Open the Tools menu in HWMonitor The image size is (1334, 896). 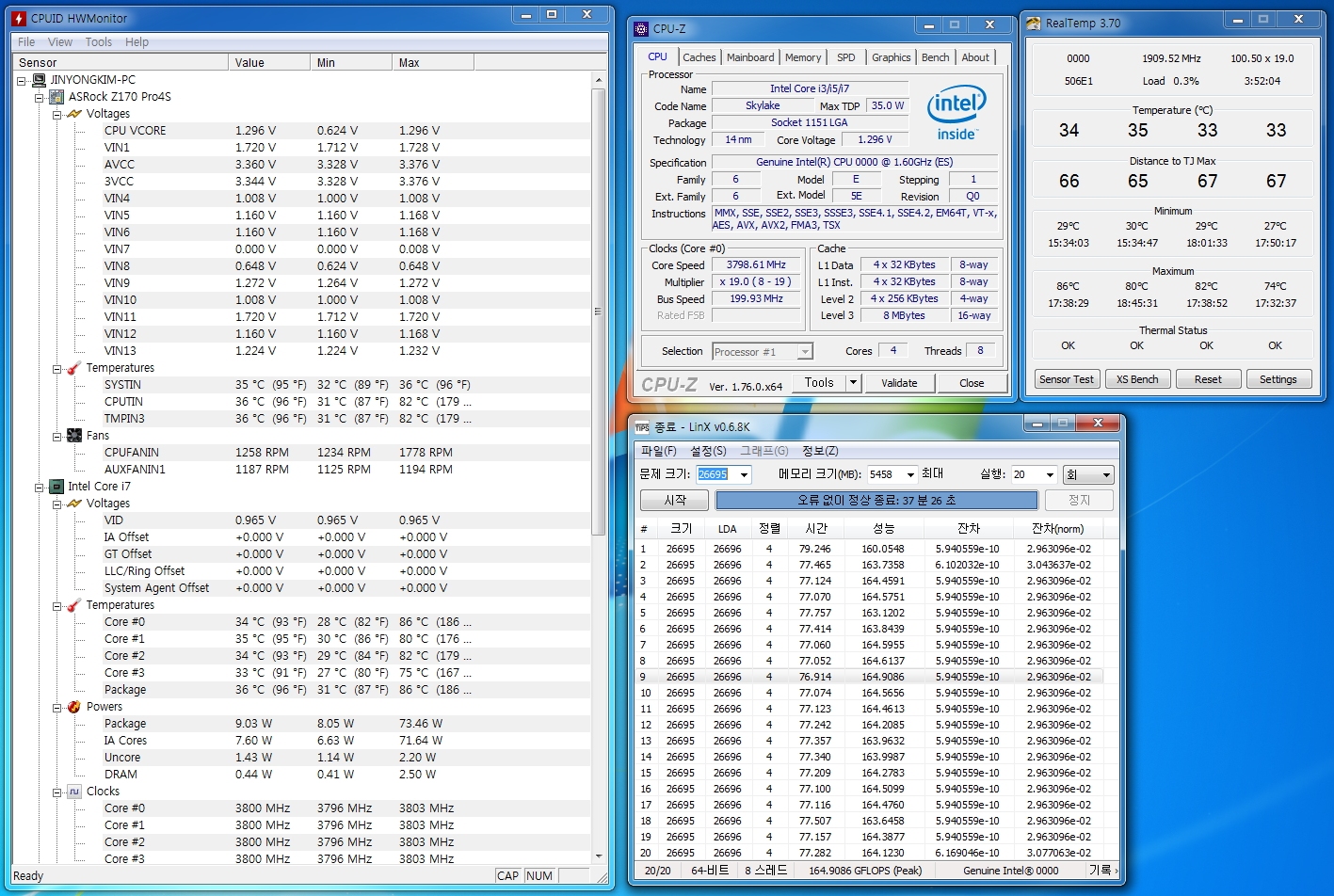click(x=98, y=42)
